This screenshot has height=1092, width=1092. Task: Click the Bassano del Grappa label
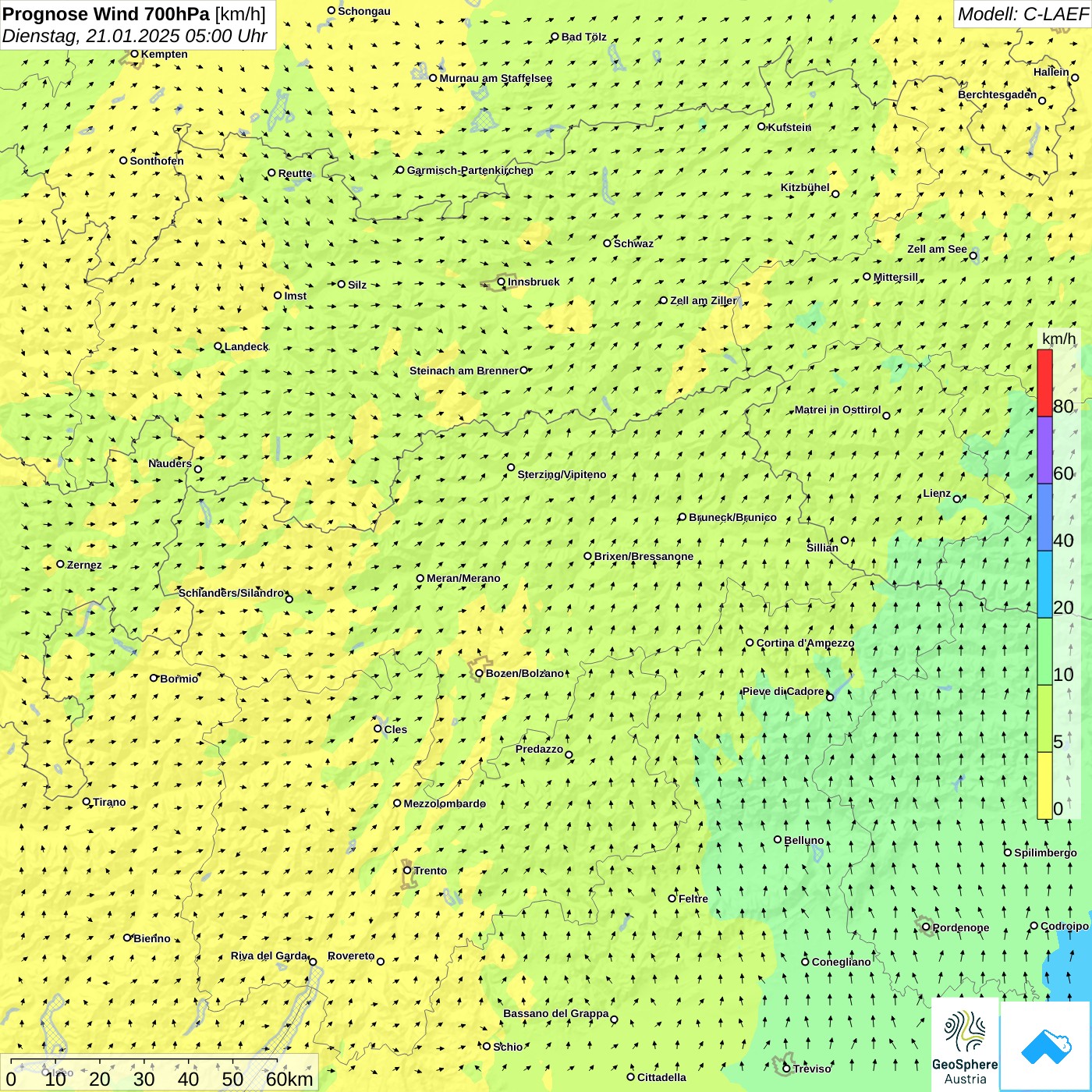pyautogui.click(x=556, y=1014)
